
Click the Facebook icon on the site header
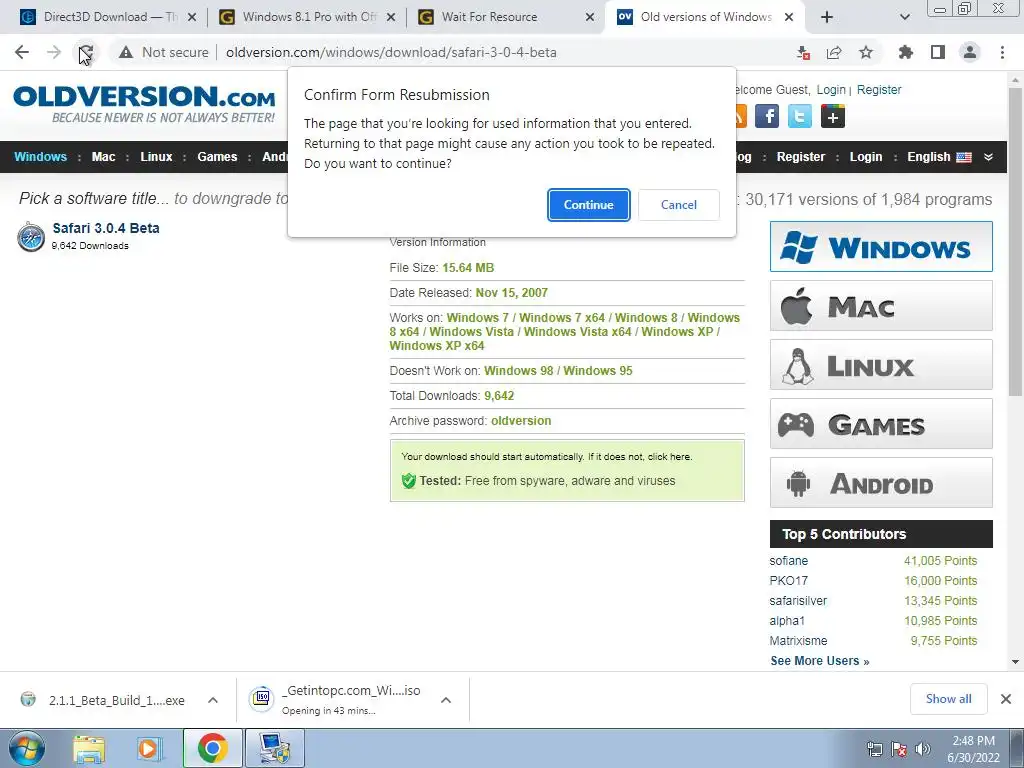767,116
